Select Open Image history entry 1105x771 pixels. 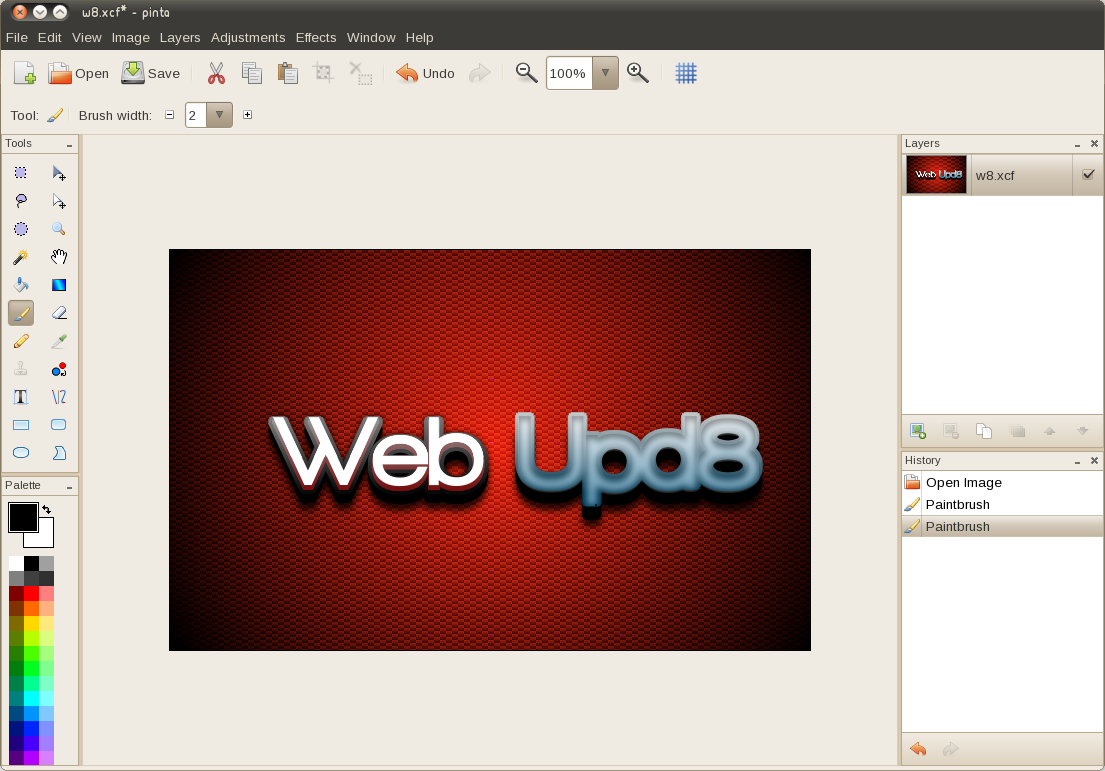(1002, 482)
